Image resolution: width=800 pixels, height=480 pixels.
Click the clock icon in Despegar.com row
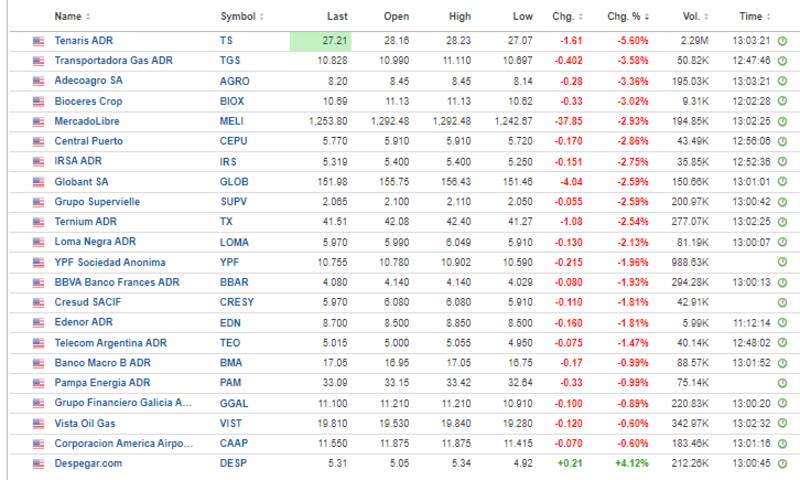tap(782, 463)
